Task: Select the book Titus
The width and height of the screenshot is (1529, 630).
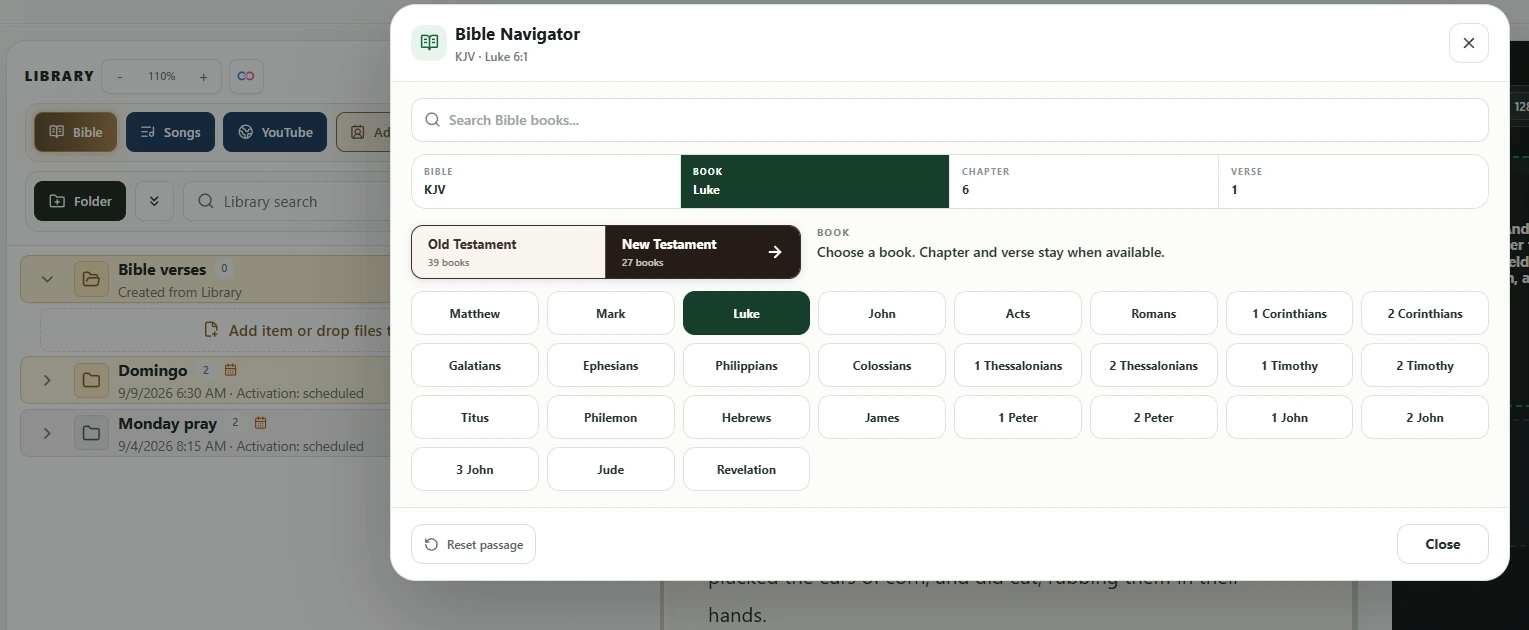Action: pyautogui.click(x=475, y=417)
